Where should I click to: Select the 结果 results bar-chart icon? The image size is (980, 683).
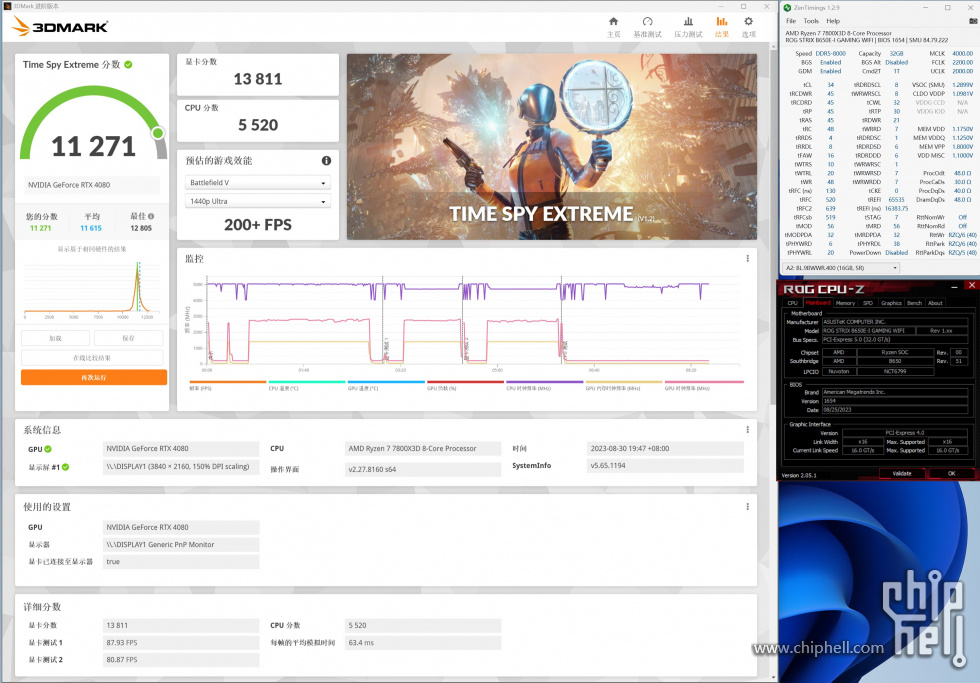[722, 22]
